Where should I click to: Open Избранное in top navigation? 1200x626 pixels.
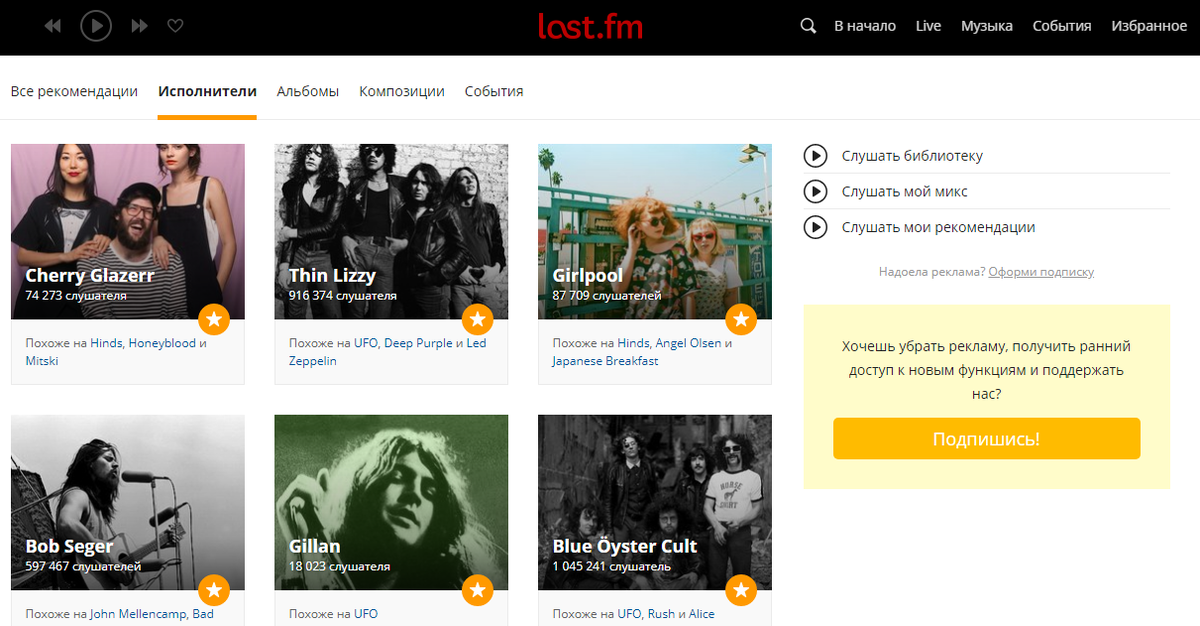(1149, 26)
